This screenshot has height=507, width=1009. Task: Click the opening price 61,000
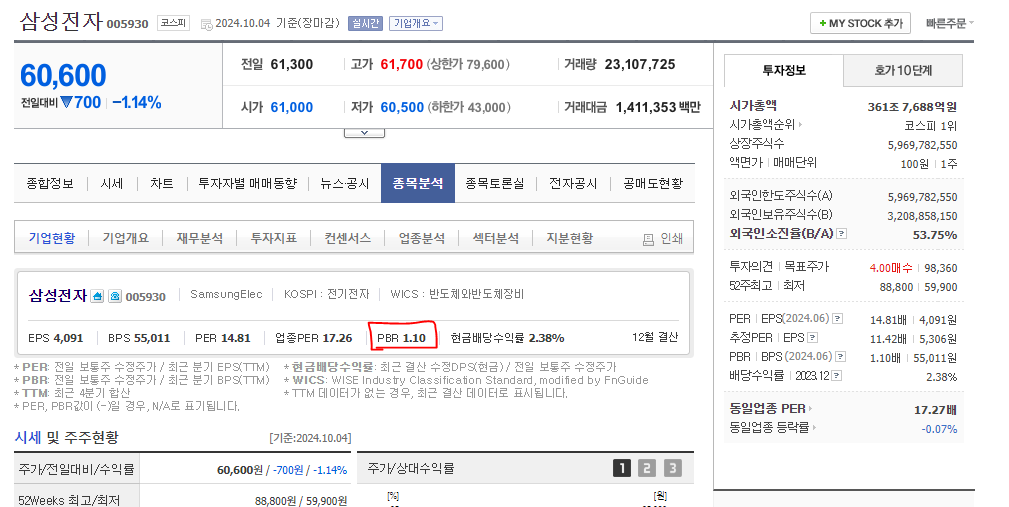click(292, 107)
